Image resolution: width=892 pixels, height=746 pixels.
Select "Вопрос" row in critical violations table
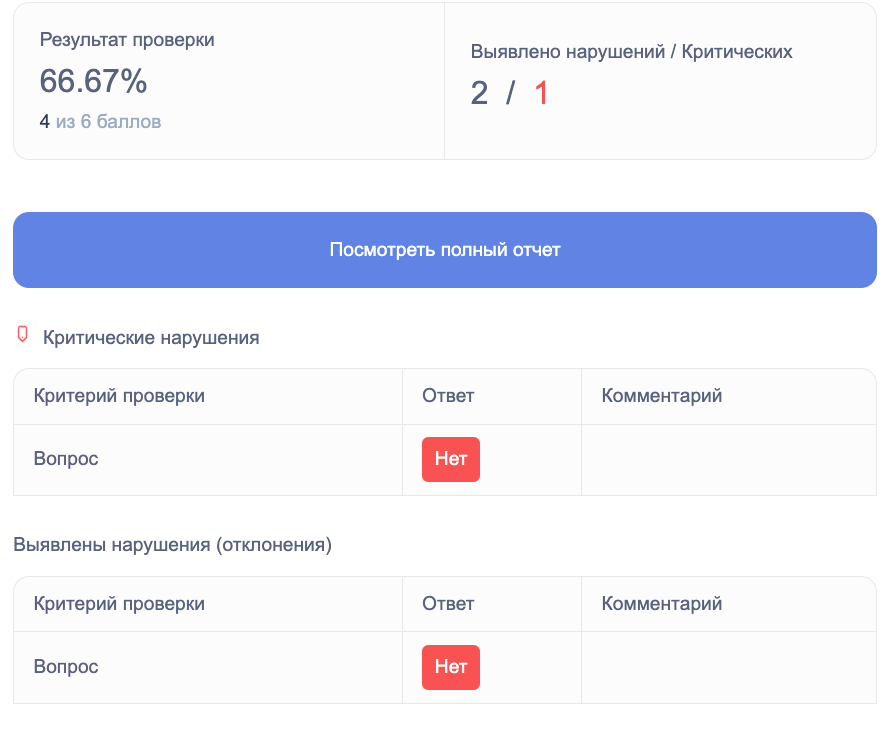click(66, 459)
